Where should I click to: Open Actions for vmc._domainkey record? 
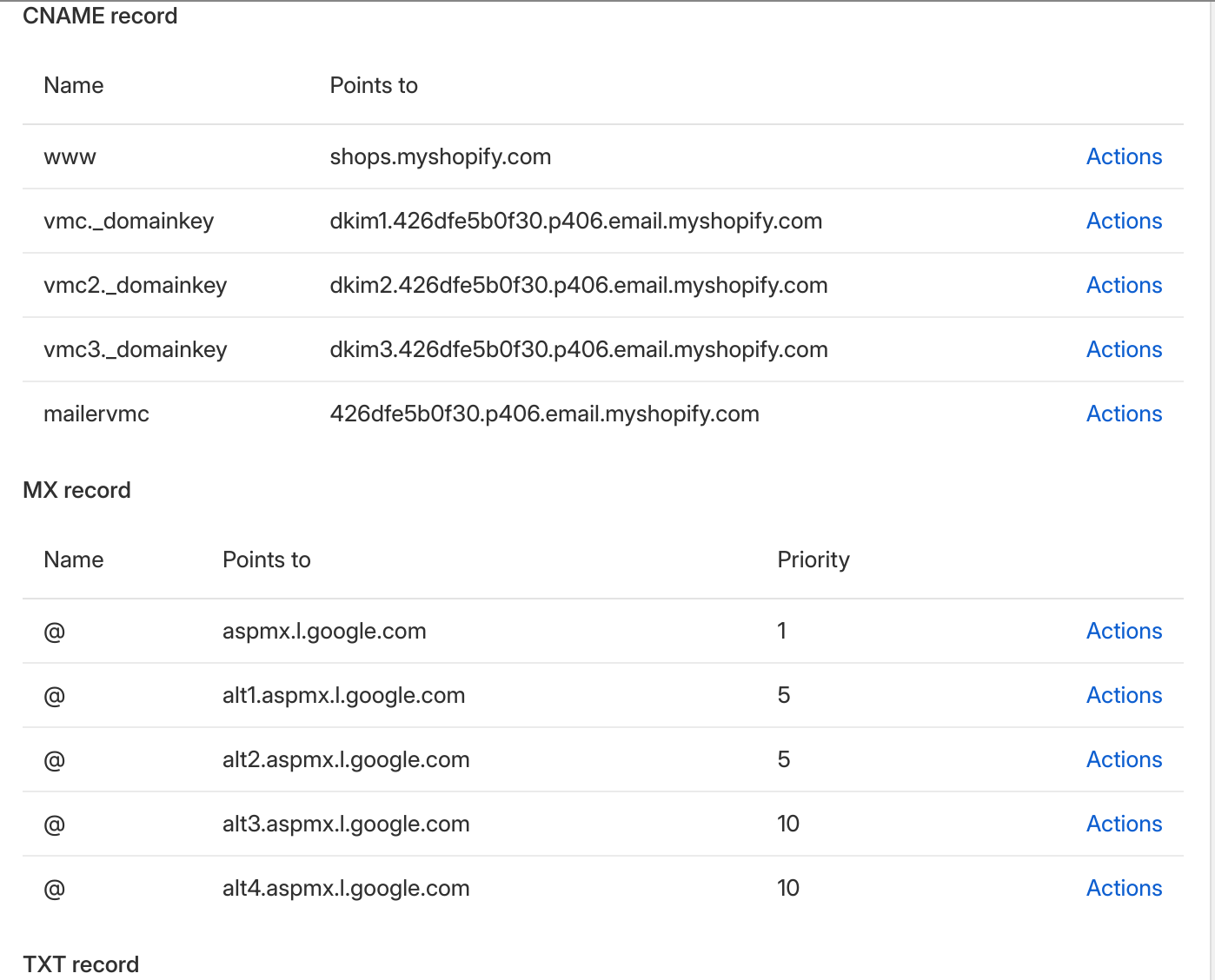[x=1124, y=221]
